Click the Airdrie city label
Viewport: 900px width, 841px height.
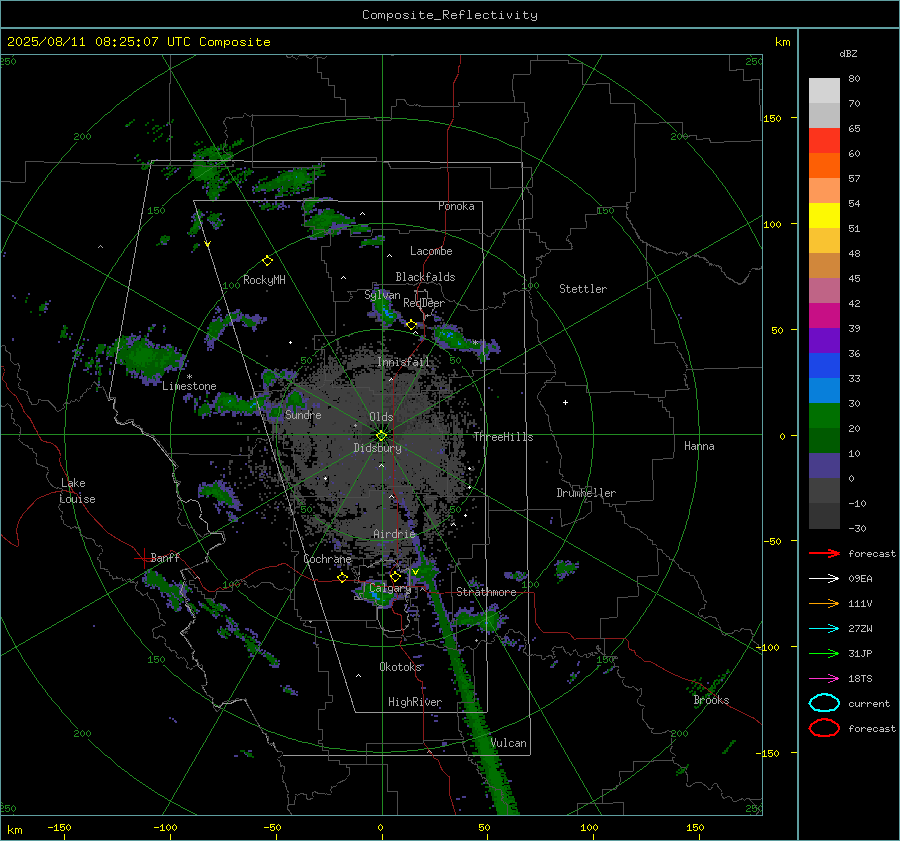point(394,534)
